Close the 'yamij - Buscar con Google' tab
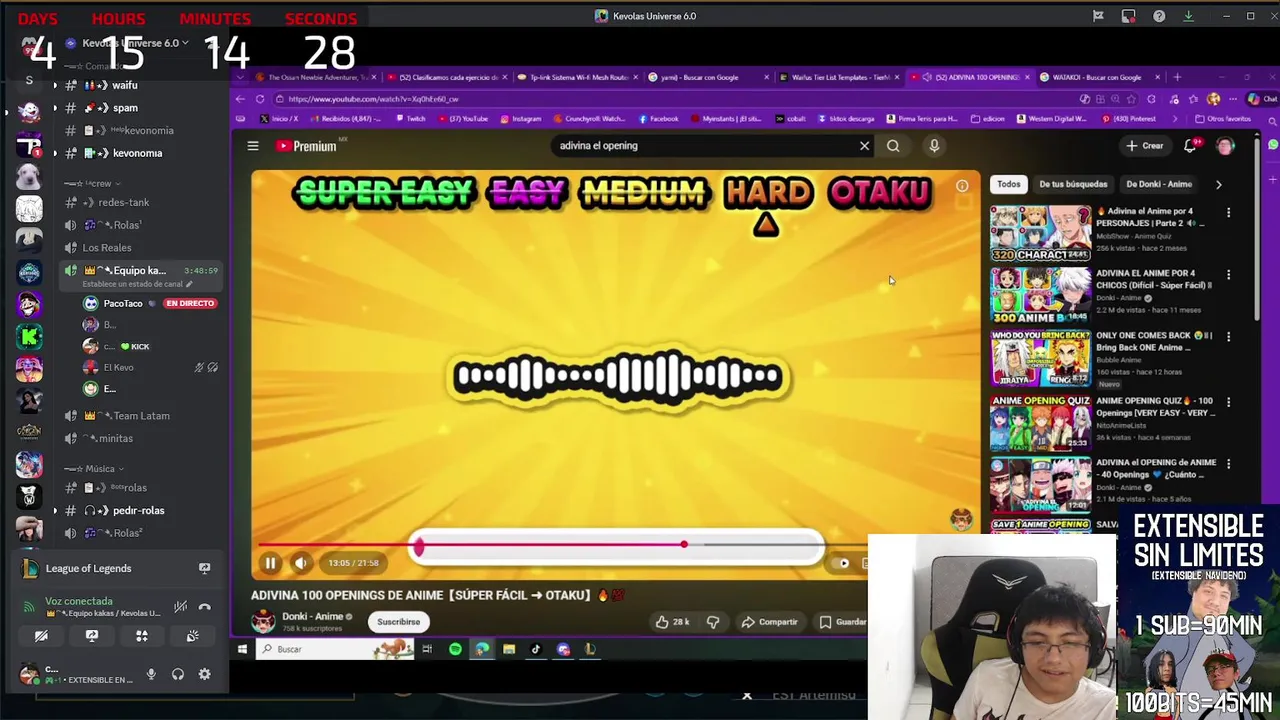This screenshot has width=1280, height=720. [767, 77]
